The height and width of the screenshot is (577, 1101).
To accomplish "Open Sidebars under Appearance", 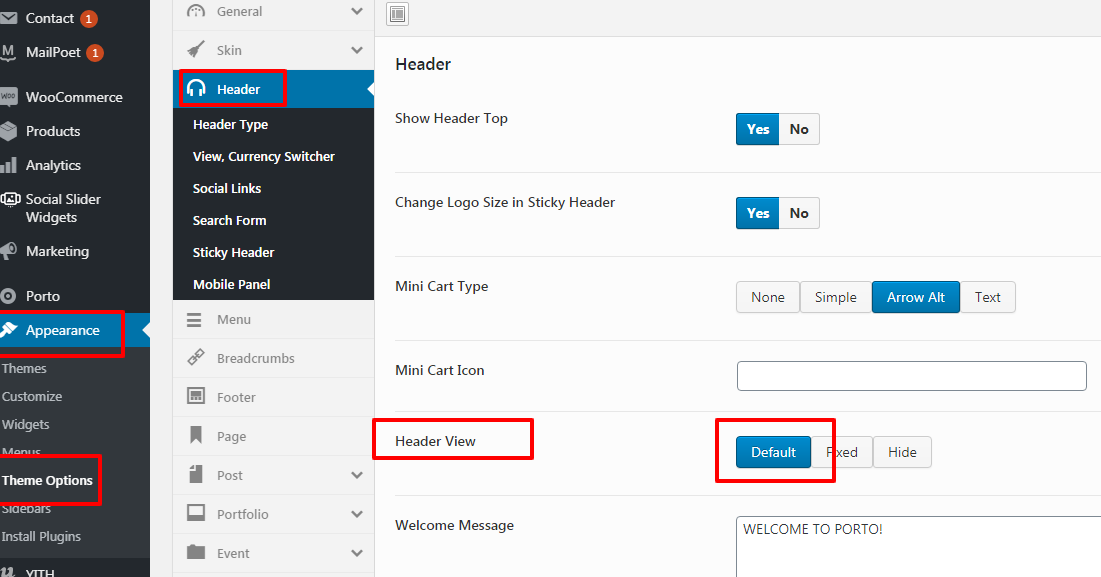I will [26, 509].
